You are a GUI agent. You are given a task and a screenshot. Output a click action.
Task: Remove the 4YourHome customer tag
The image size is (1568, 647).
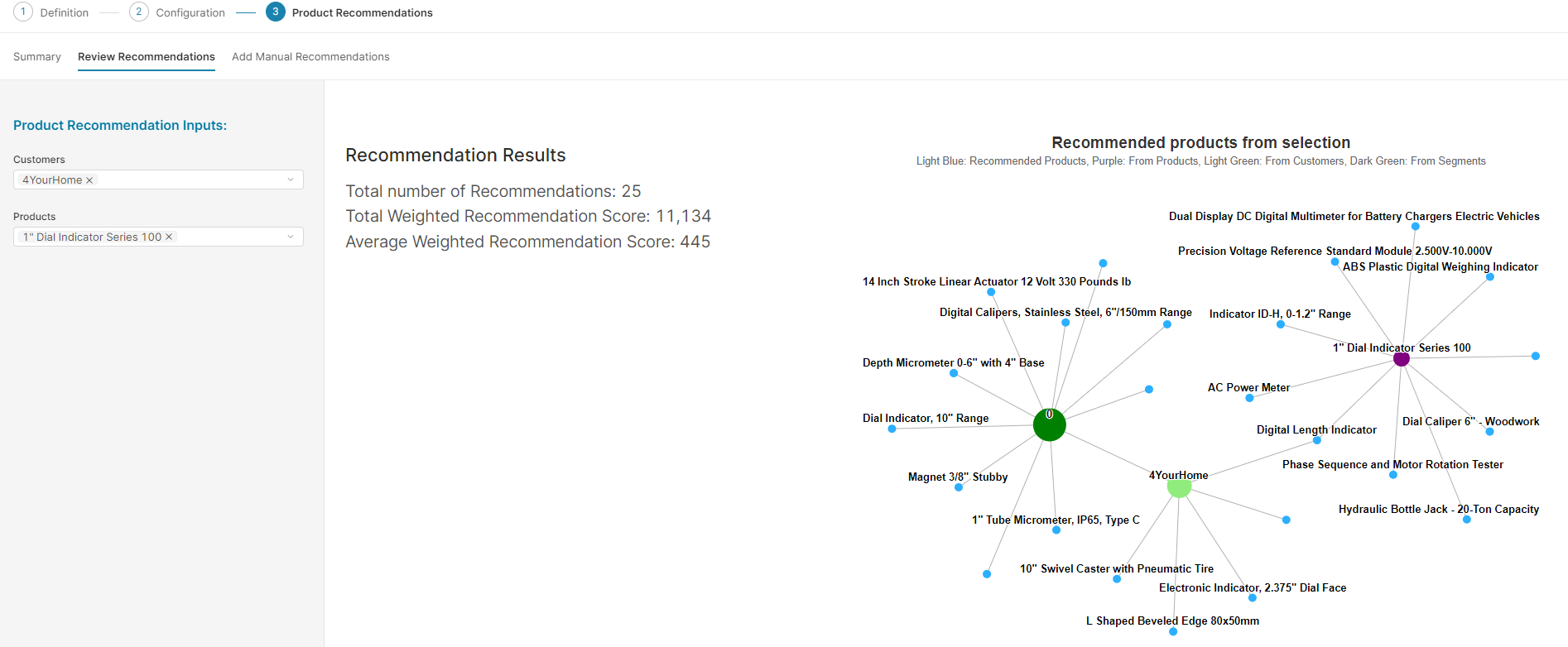[89, 180]
